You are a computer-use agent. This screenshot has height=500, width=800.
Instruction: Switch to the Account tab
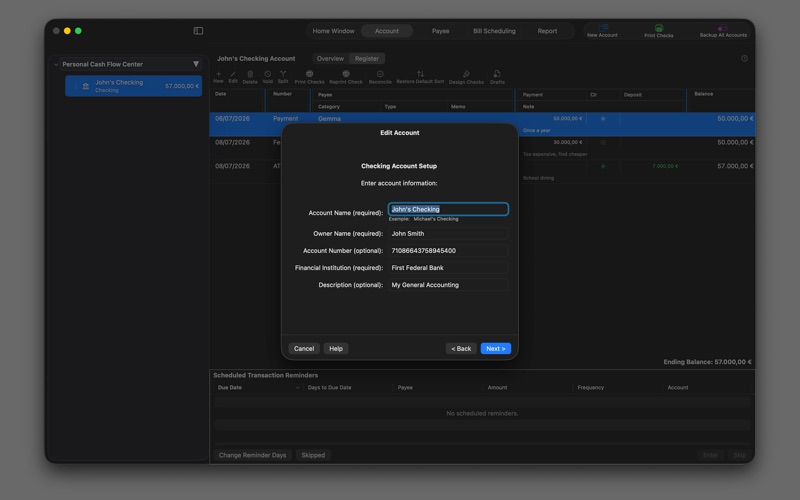click(x=387, y=31)
